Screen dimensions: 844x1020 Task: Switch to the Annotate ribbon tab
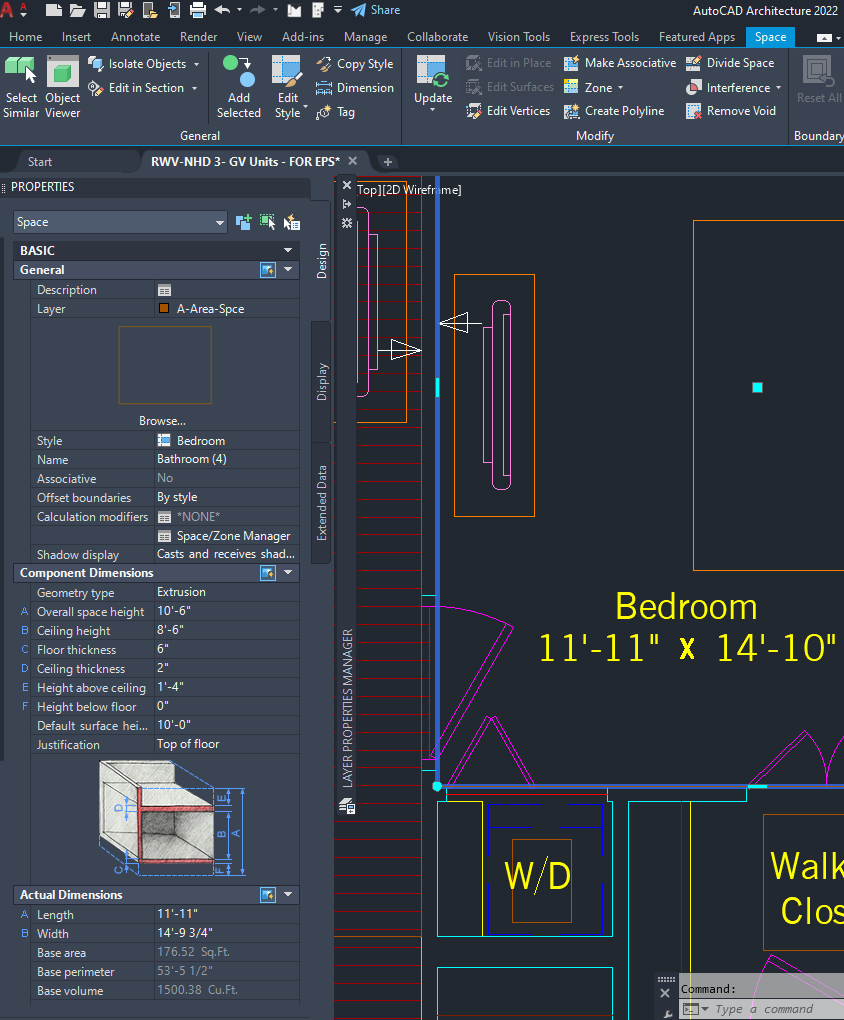135,37
